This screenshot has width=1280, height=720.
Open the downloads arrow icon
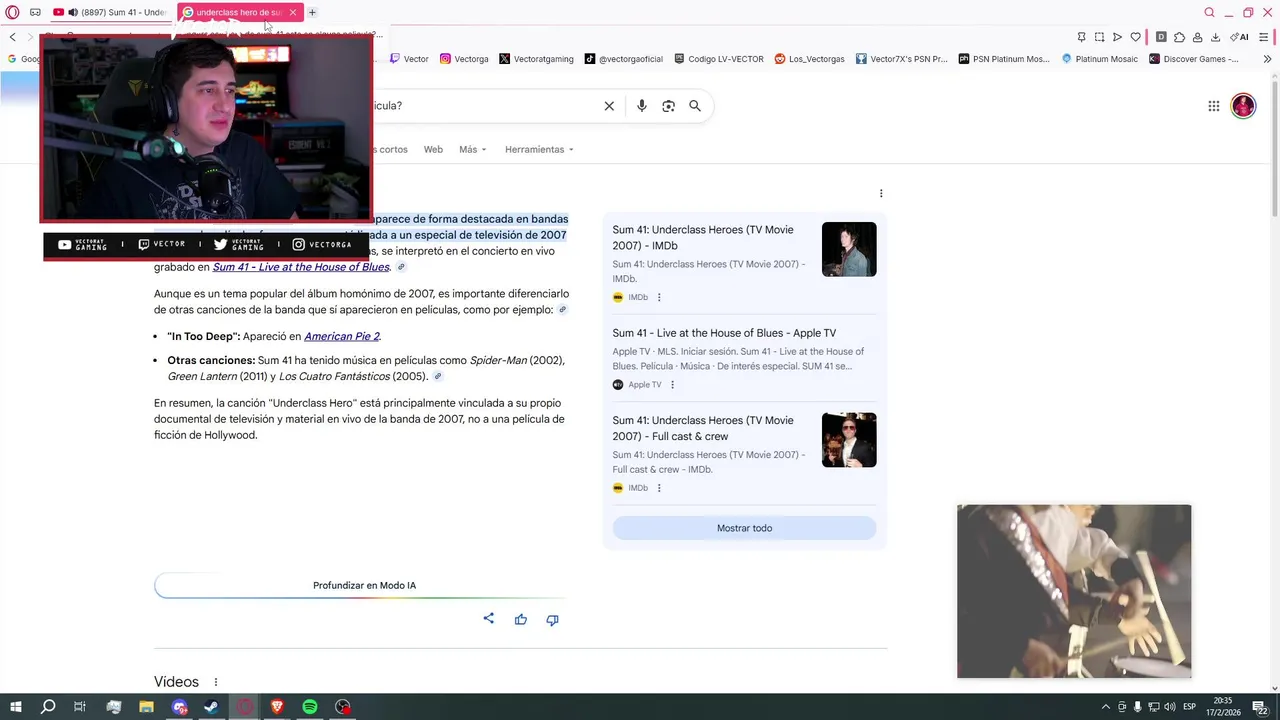[1215, 37]
